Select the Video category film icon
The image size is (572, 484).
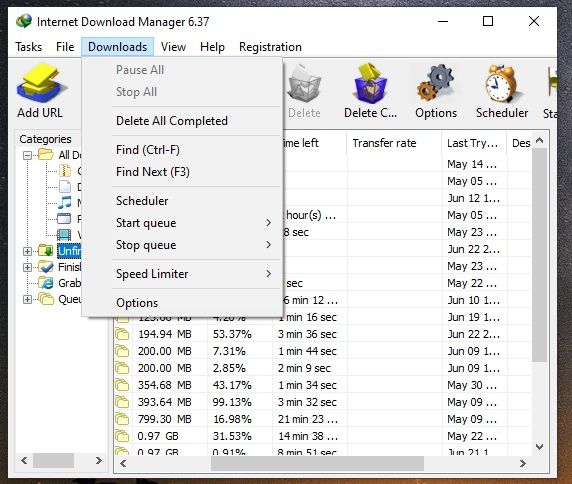click(x=64, y=235)
